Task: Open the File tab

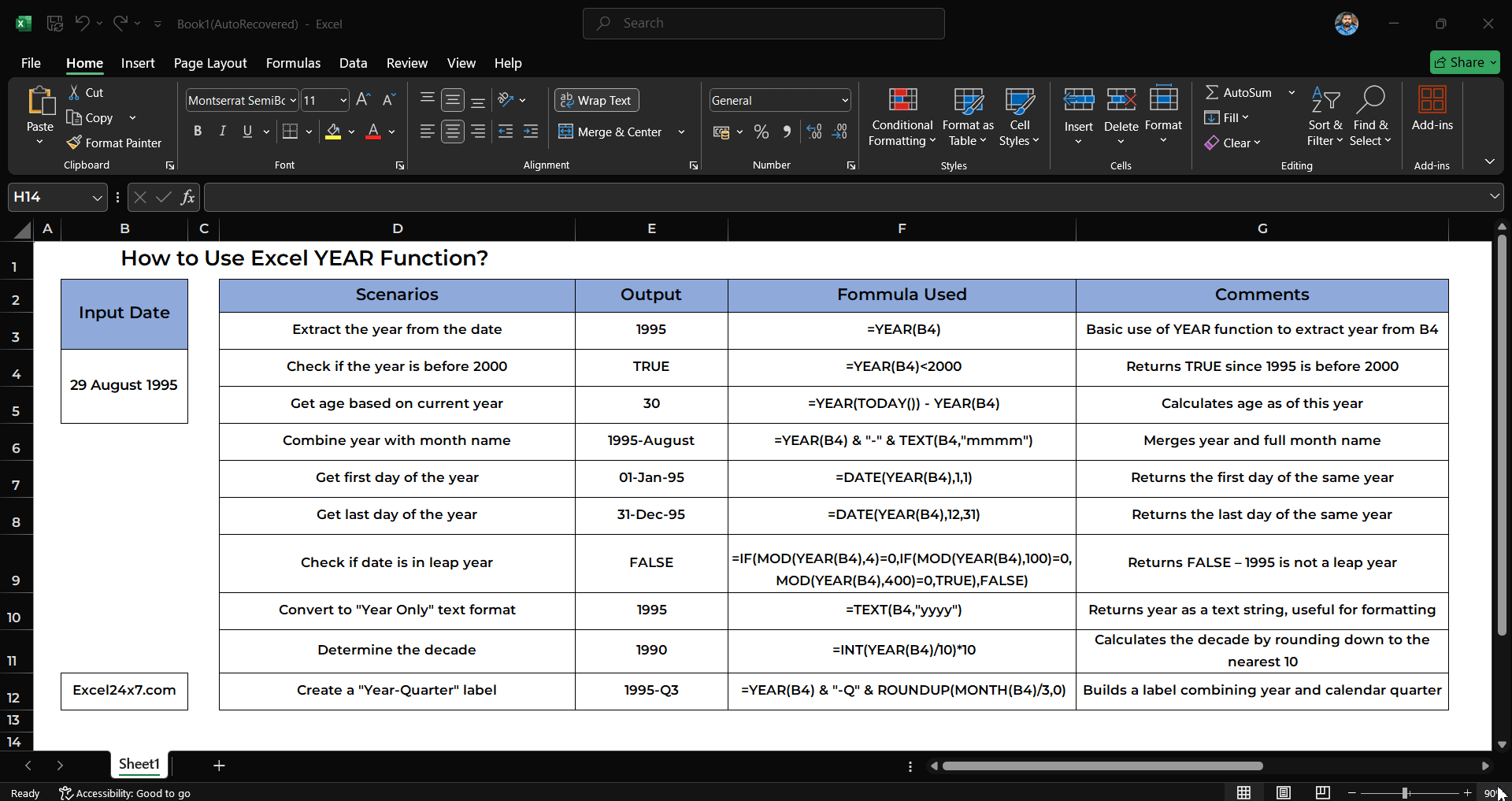Action: tap(31, 63)
